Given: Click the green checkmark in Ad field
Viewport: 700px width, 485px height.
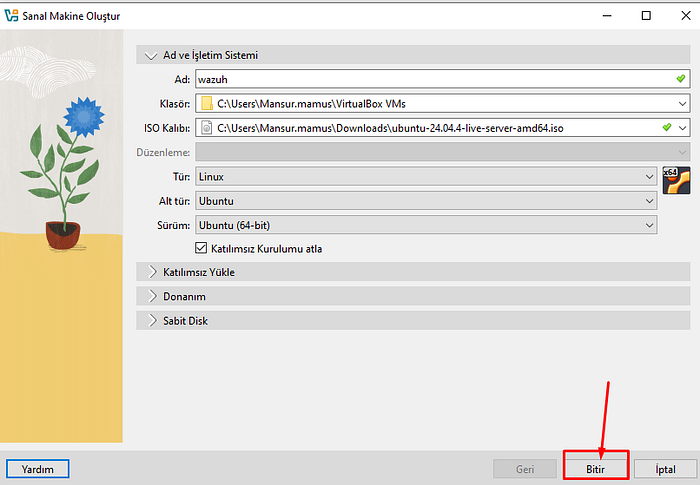Looking at the screenshot, I should [x=680, y=79].
